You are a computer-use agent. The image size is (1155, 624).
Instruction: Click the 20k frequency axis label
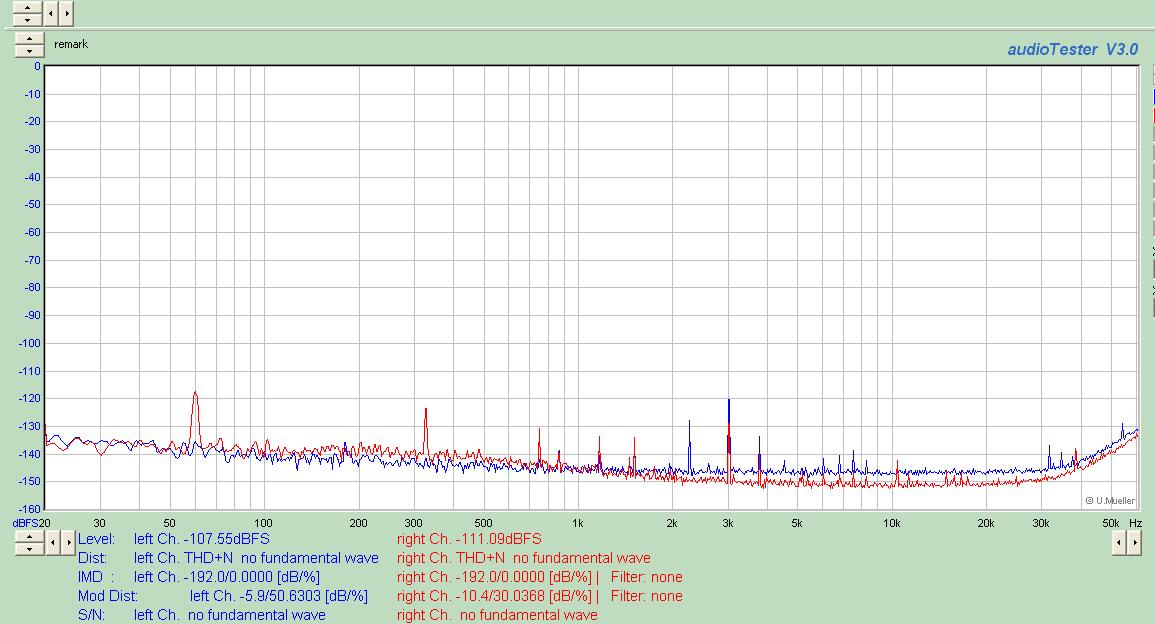pyautogui.click(x=986, y=523)
